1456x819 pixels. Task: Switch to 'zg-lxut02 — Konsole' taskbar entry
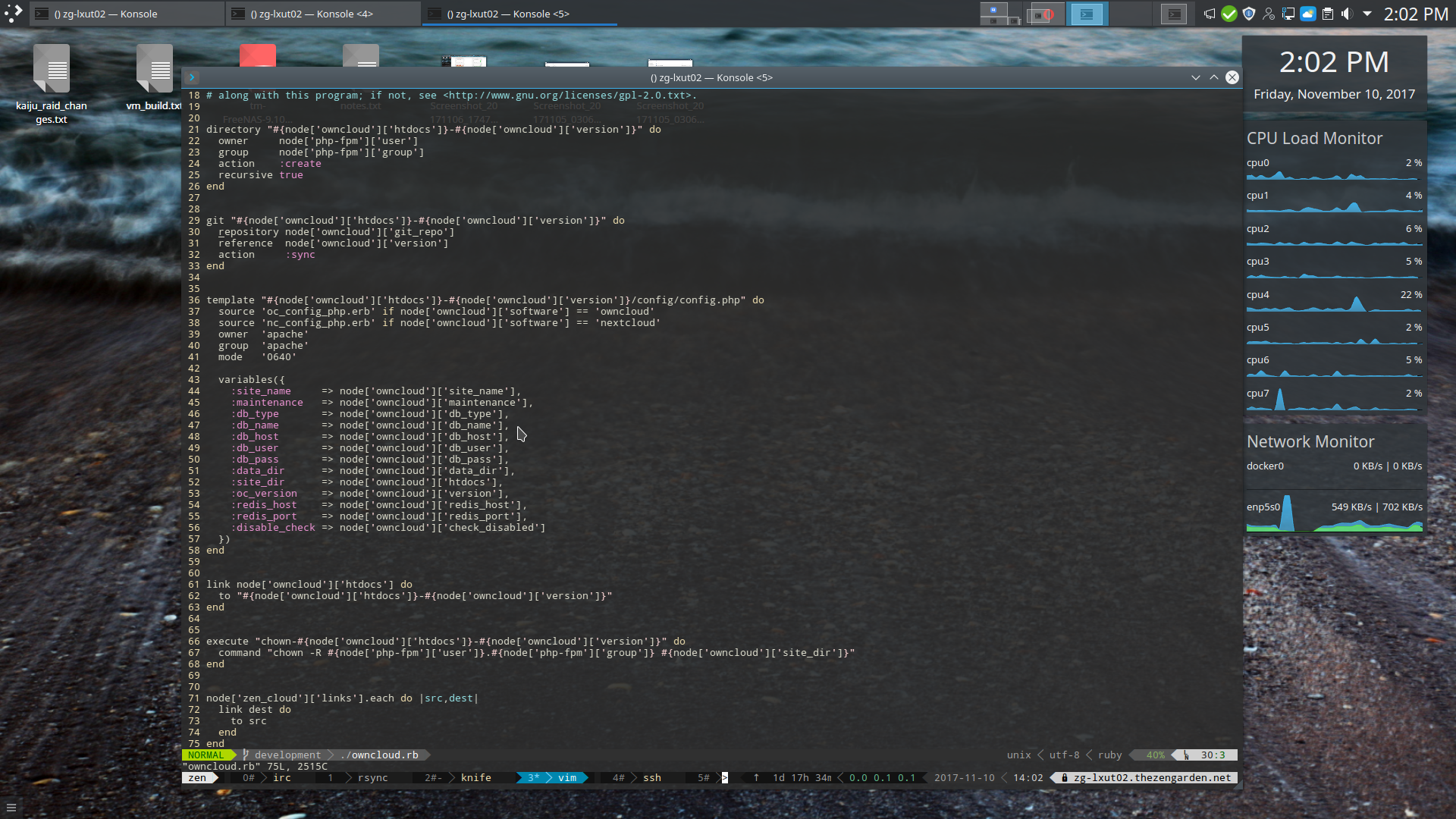click(127, 14)
